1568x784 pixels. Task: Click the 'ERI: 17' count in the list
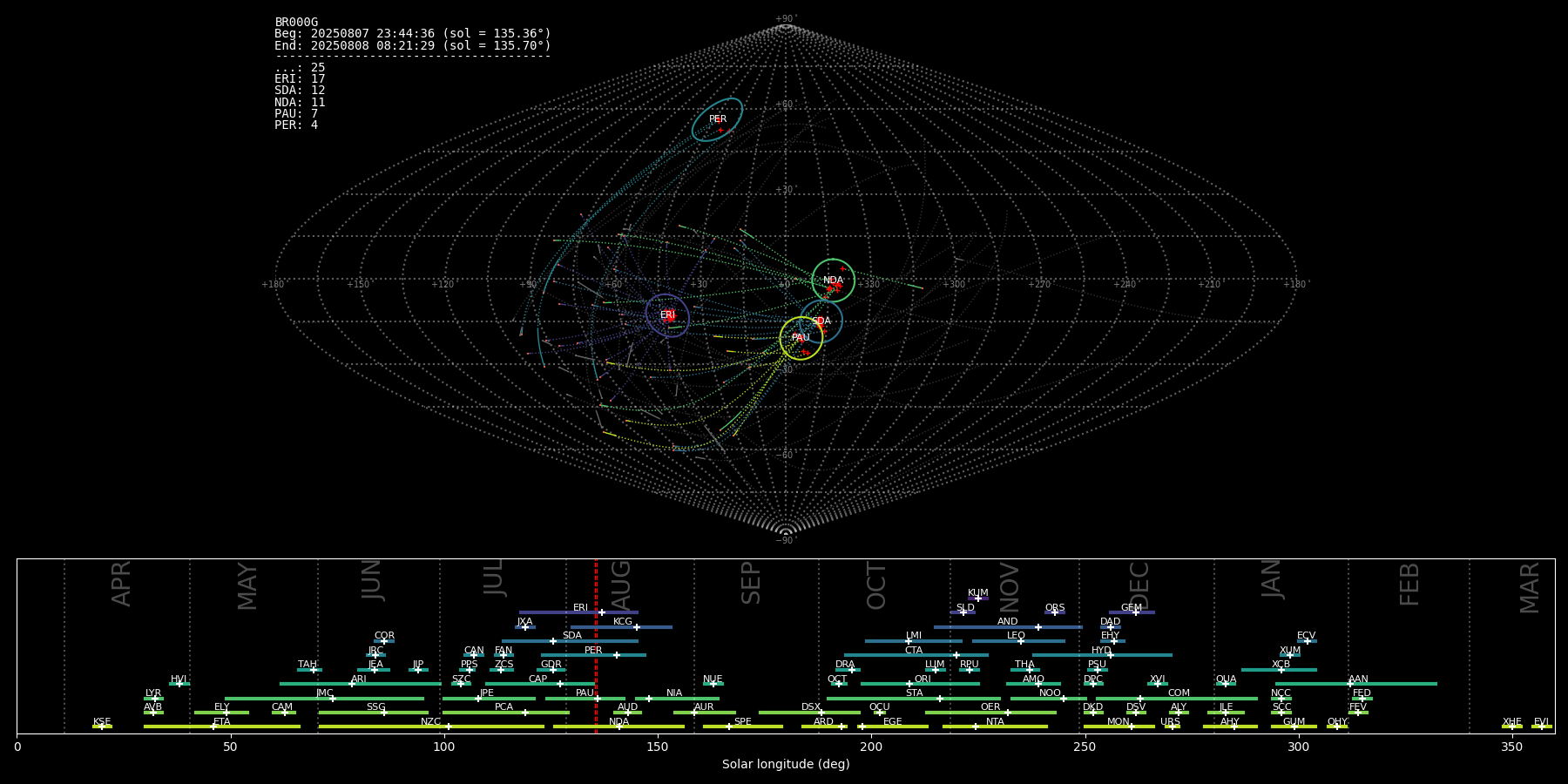300,78
